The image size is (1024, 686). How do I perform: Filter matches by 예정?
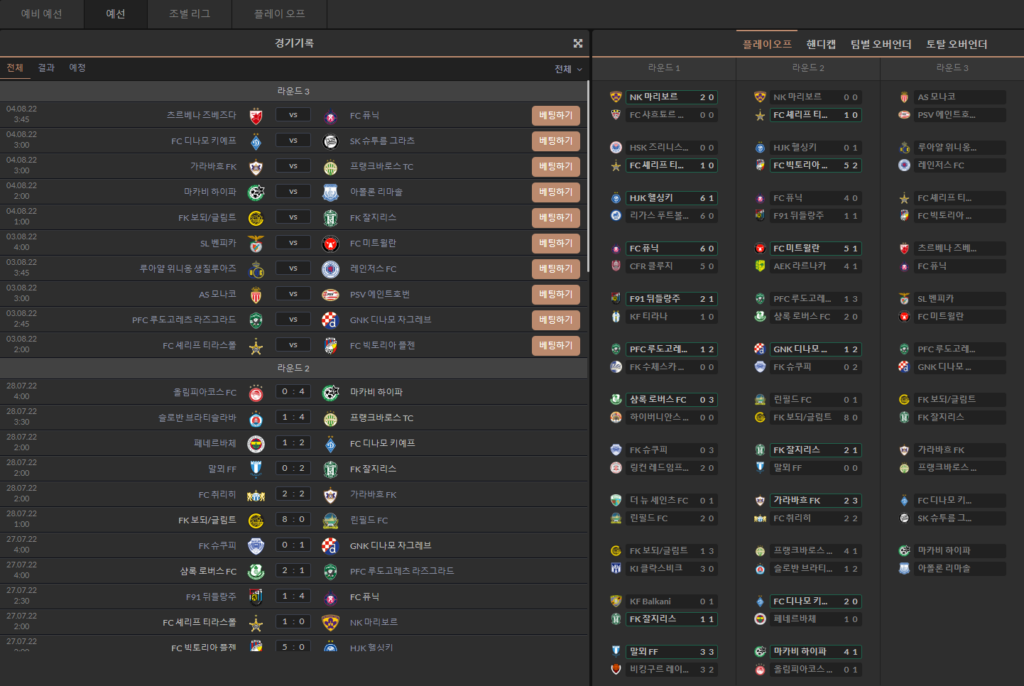click(77, 68)
